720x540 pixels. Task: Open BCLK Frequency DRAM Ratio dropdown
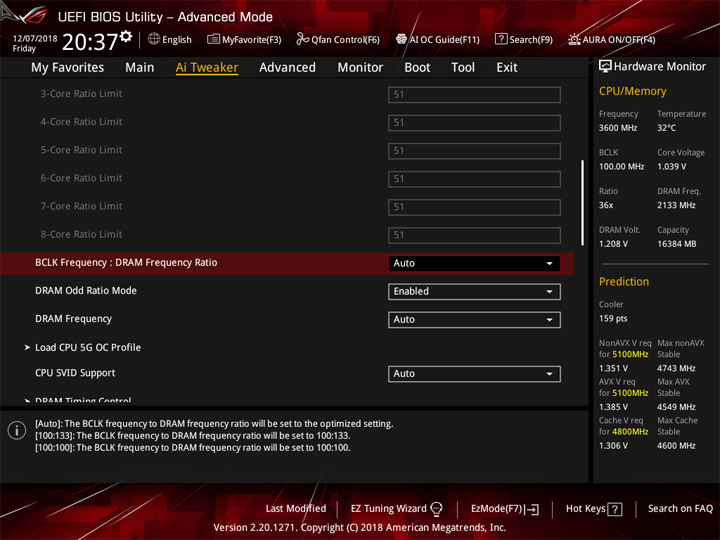[474, 264]
